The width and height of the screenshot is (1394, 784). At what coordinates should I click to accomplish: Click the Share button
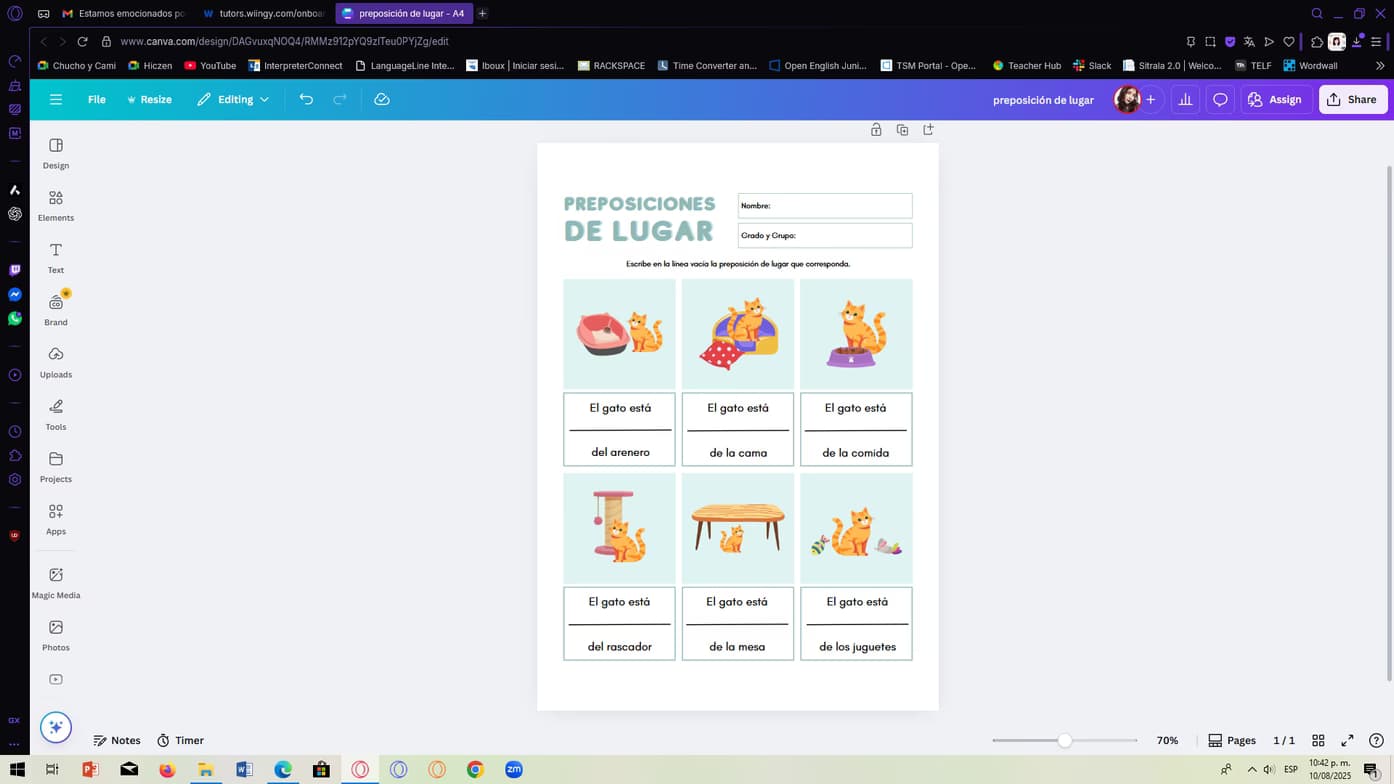click(1352, 99)
